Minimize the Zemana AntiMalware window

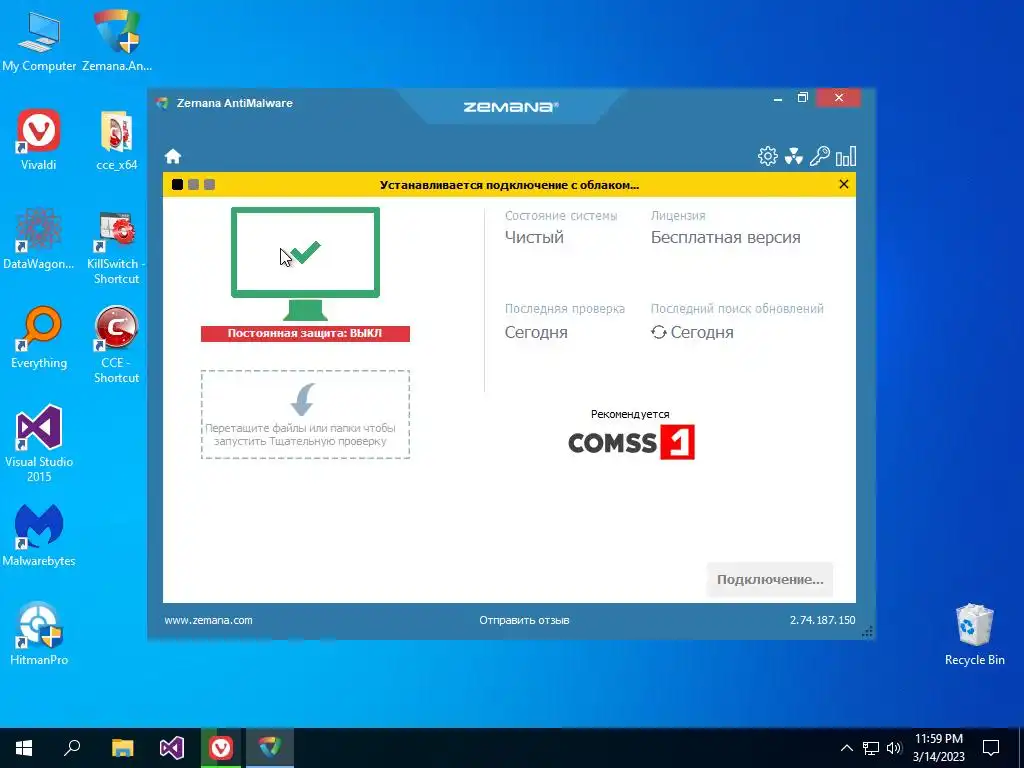click(778, 99)
